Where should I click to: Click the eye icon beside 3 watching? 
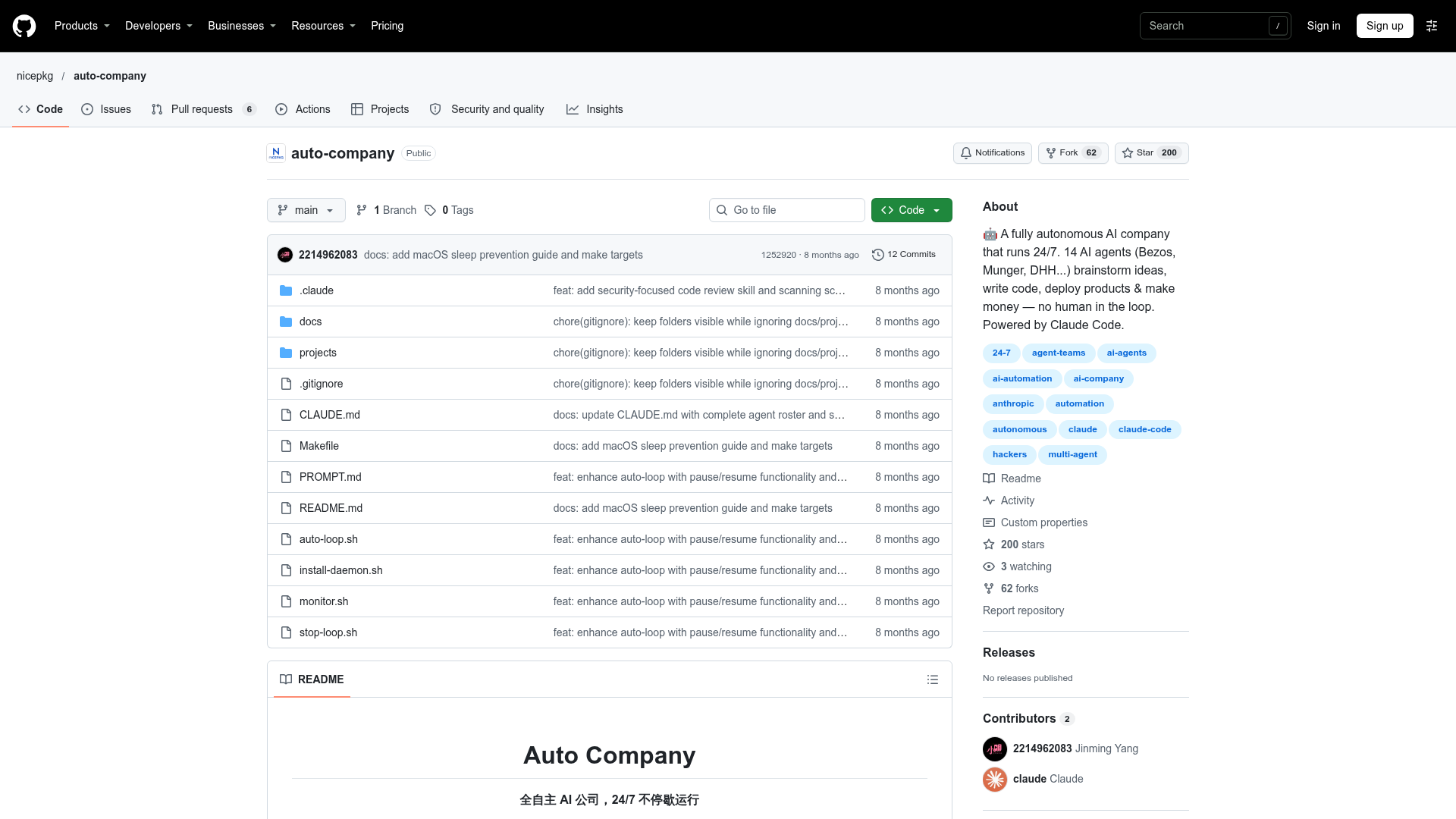(x=989, y=566)
